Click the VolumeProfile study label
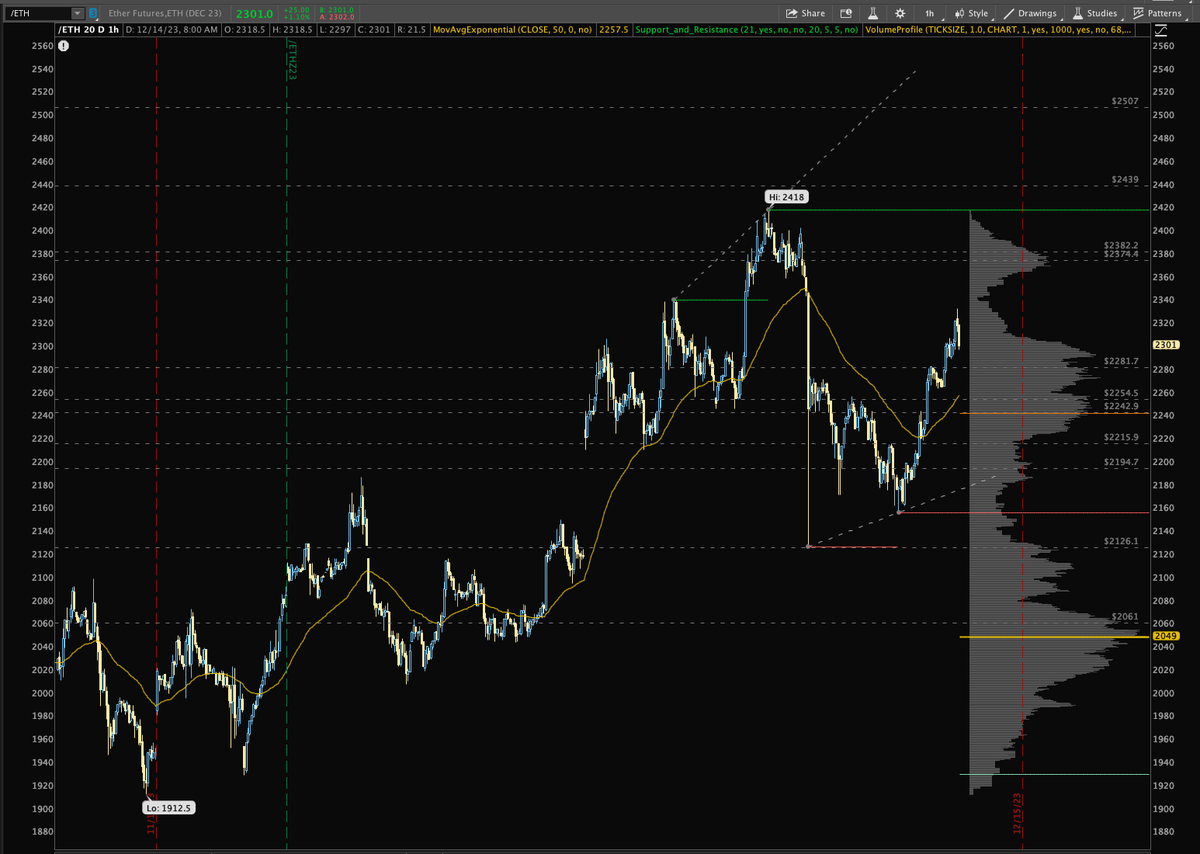Viewport: 1200px width, 854px height. (x=1000, y=30)
